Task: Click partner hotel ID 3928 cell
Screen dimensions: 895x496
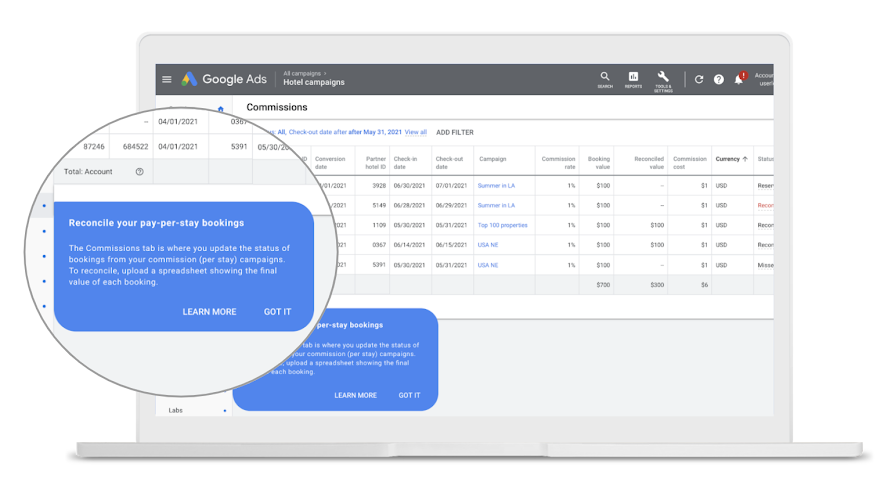Action: pos(379,186)
